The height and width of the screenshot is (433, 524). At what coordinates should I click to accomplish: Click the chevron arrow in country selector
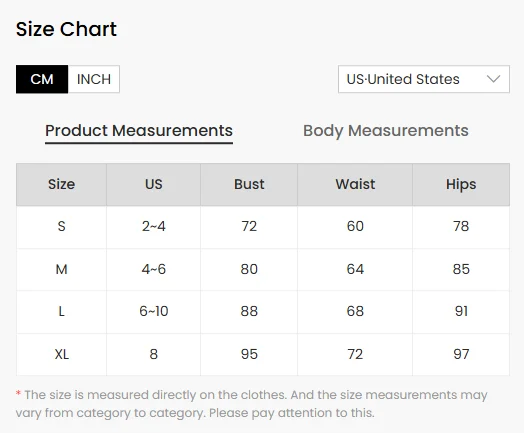493,79
